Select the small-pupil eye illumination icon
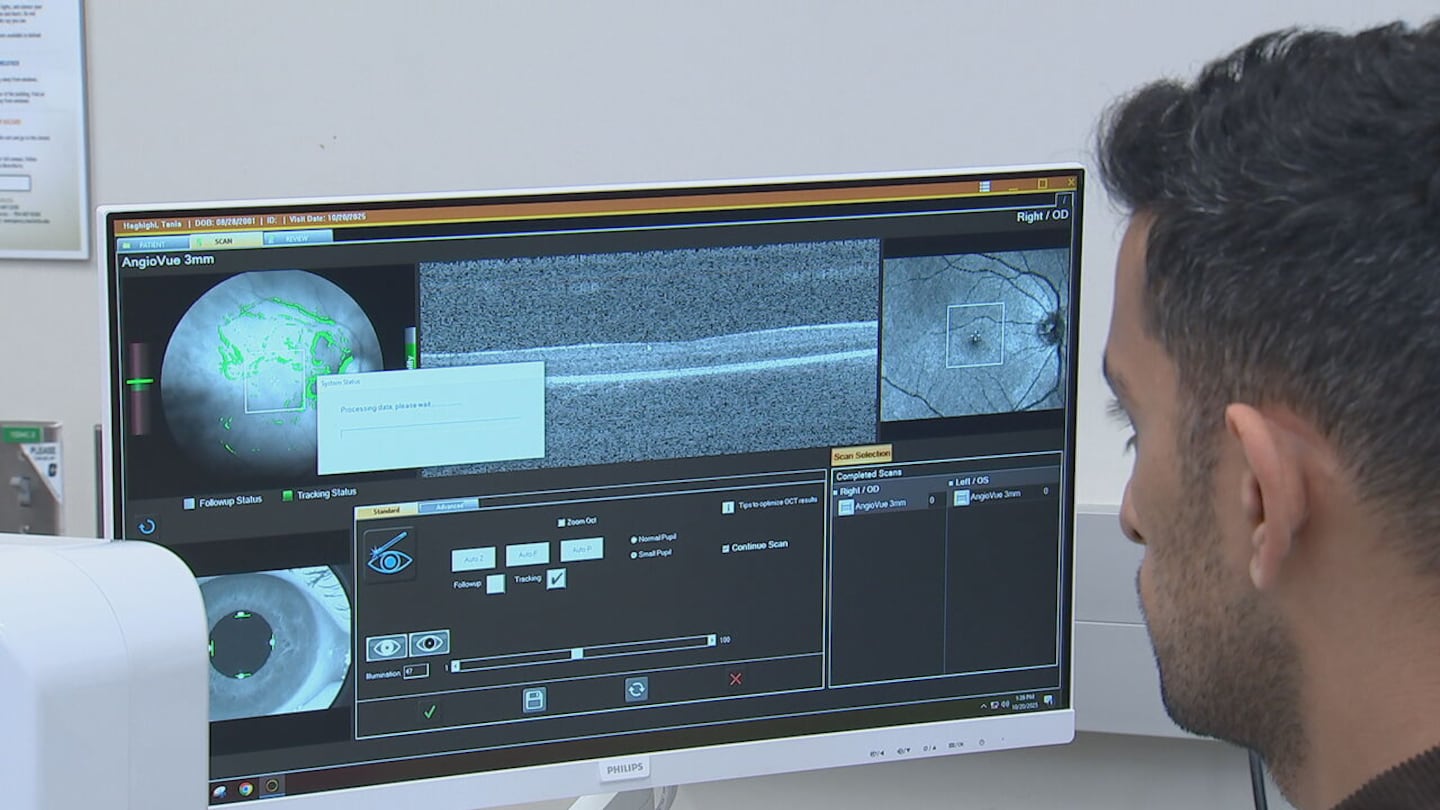 point(386,647)
